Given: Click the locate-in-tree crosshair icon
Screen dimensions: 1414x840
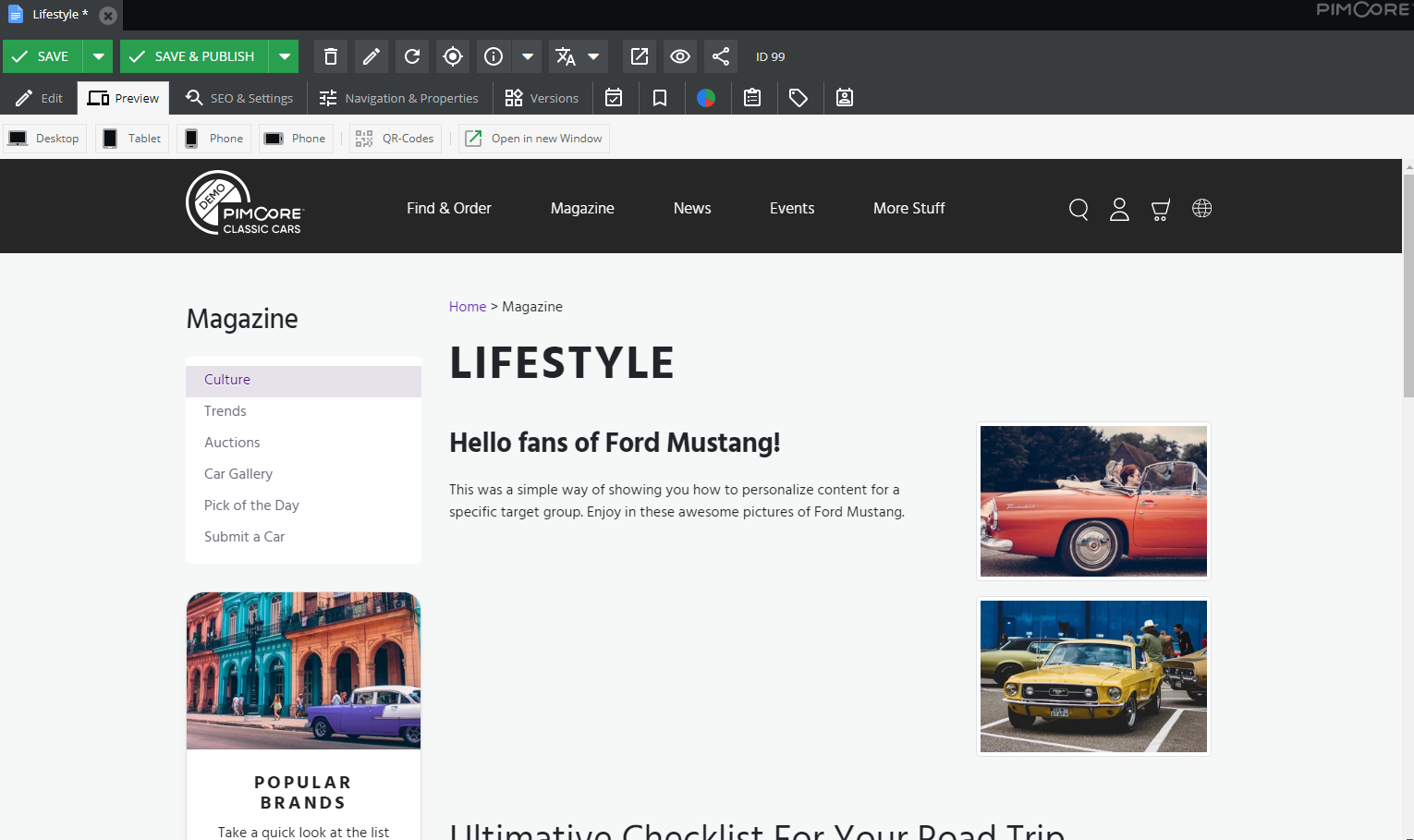Looking at the screenshot, I should pyautogui.click(x=453, y=56).
